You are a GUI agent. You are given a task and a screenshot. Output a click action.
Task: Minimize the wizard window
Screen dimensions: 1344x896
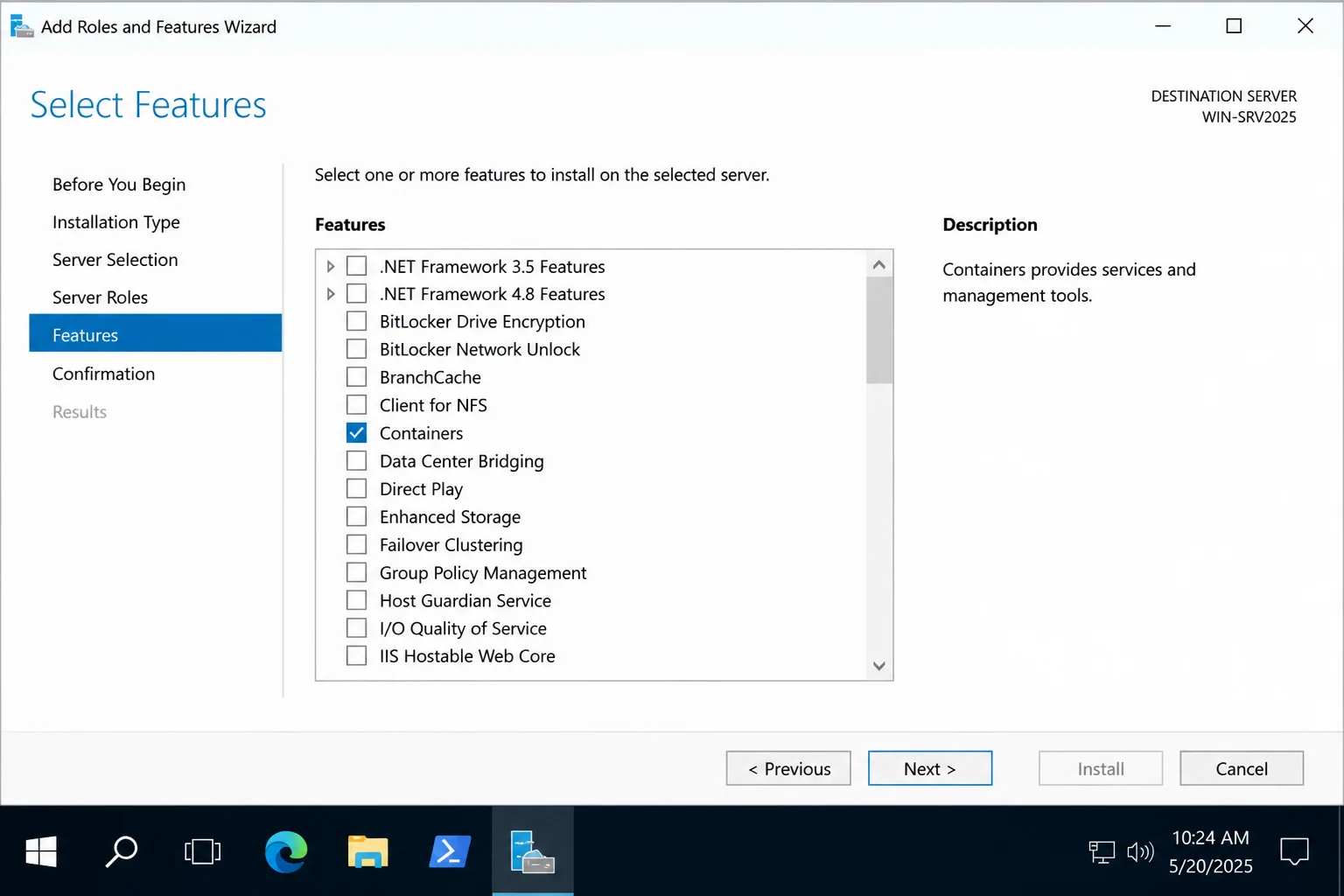(x=1163, y=26)
